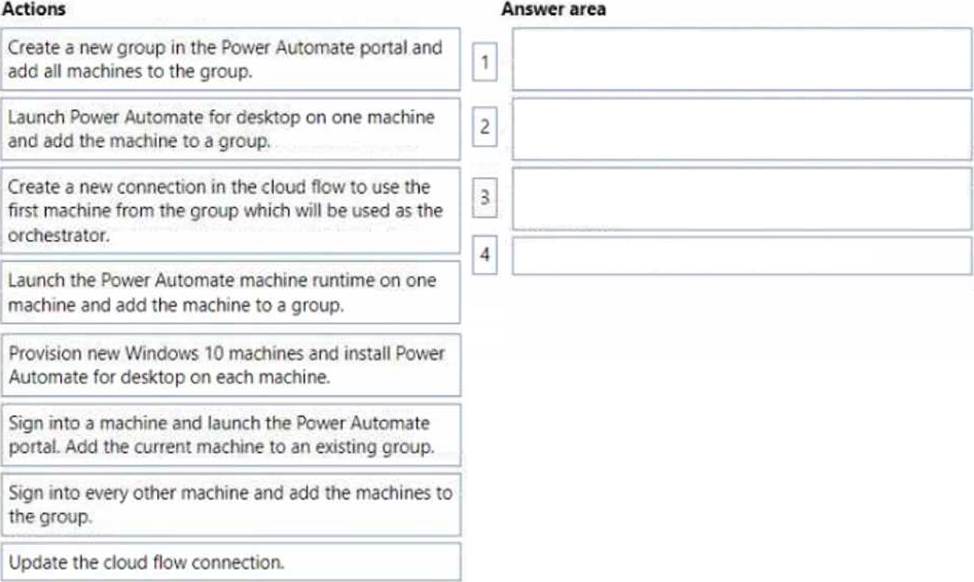
Task: Select 'Update the cloud flow connection' action
Action: (231, 562)
